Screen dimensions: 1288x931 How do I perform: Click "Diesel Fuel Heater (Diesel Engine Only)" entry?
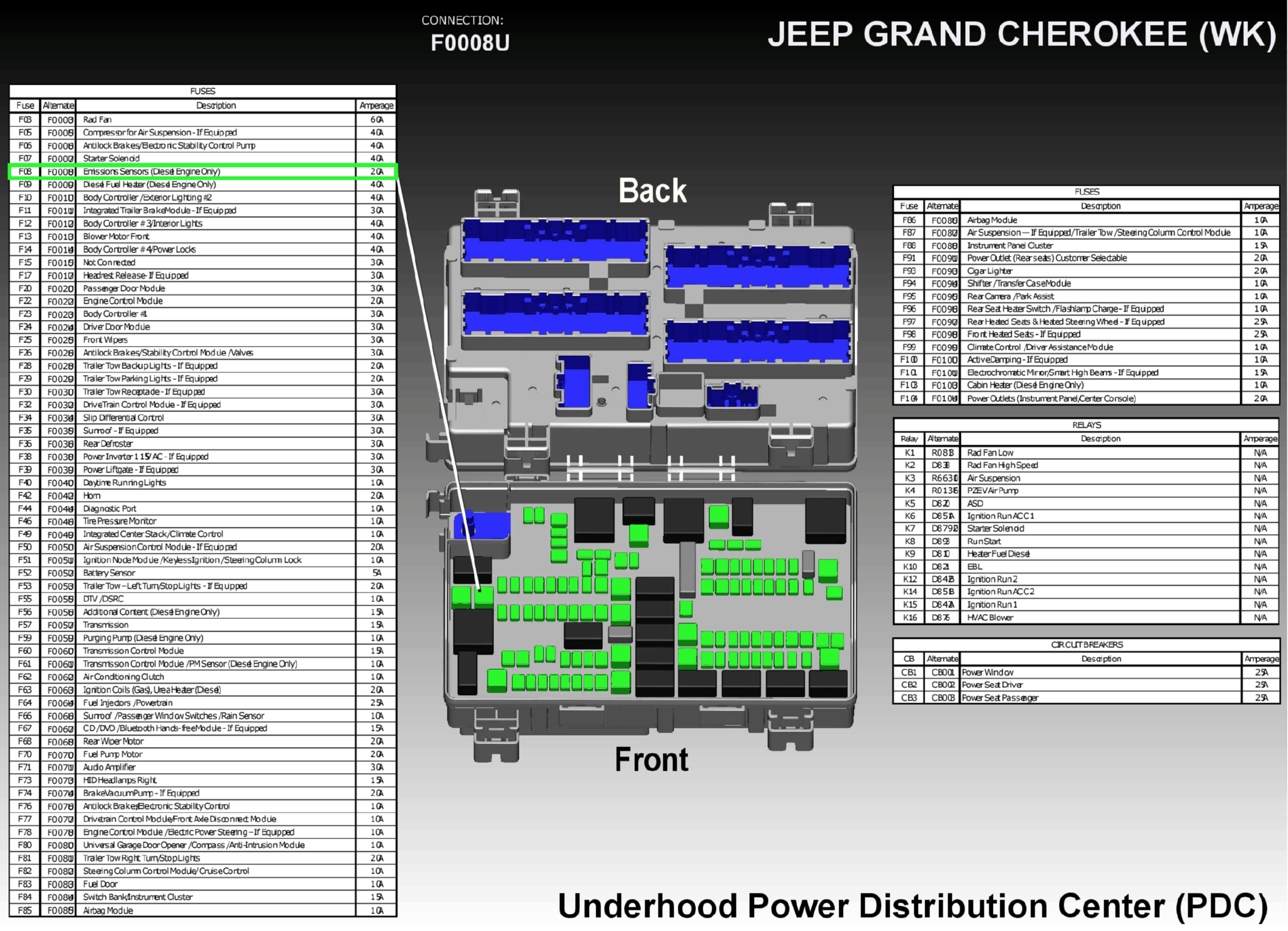[149, 185]
